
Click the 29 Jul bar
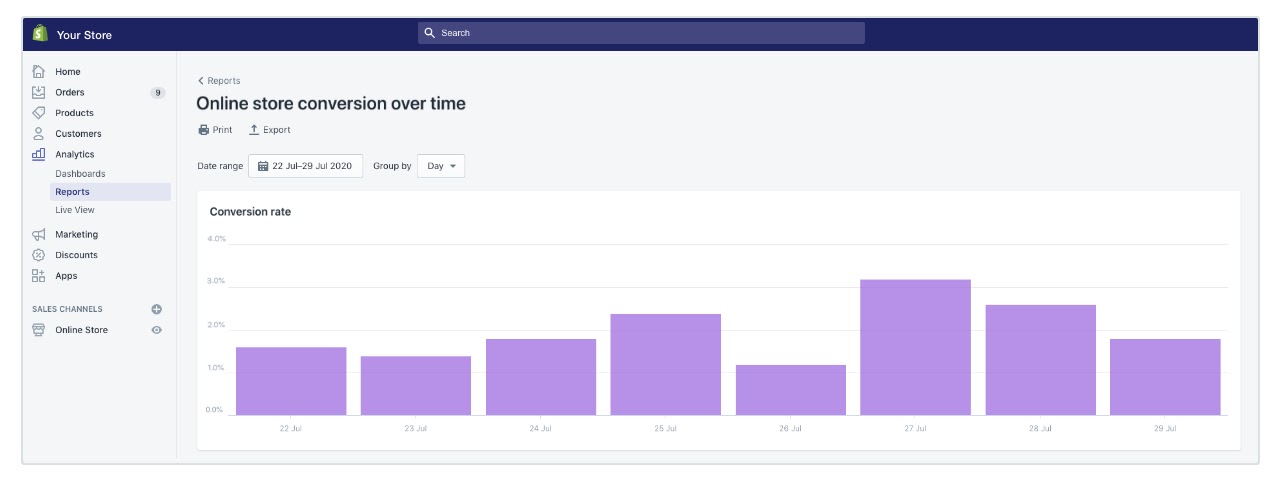tap(1166, 377)
